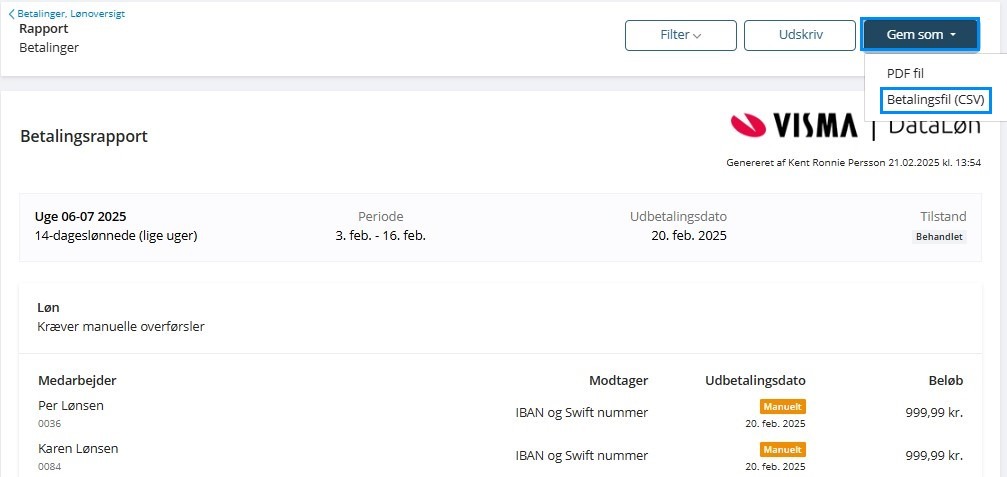
Task: Select employee Per Lønsen
Action: [71, 406]
